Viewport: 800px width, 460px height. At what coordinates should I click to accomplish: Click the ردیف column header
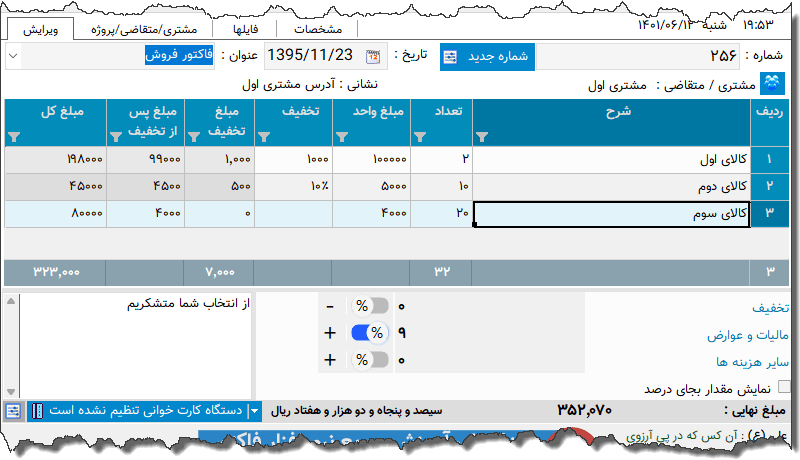click(769, 122)
